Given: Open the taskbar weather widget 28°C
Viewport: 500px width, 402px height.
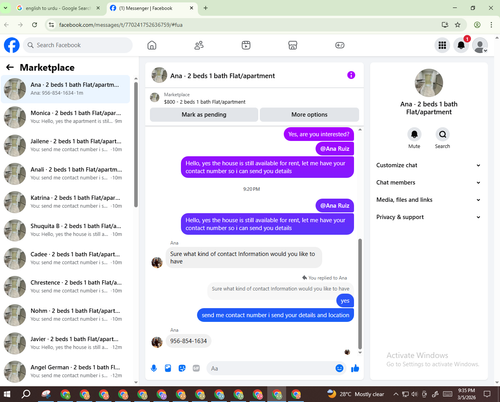Looking at the screenshot, I should pos(356,394).
